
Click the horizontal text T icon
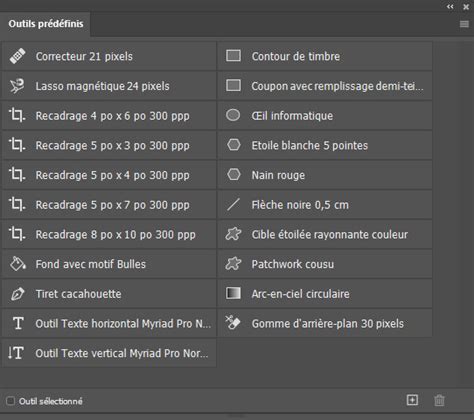[18, 323]
